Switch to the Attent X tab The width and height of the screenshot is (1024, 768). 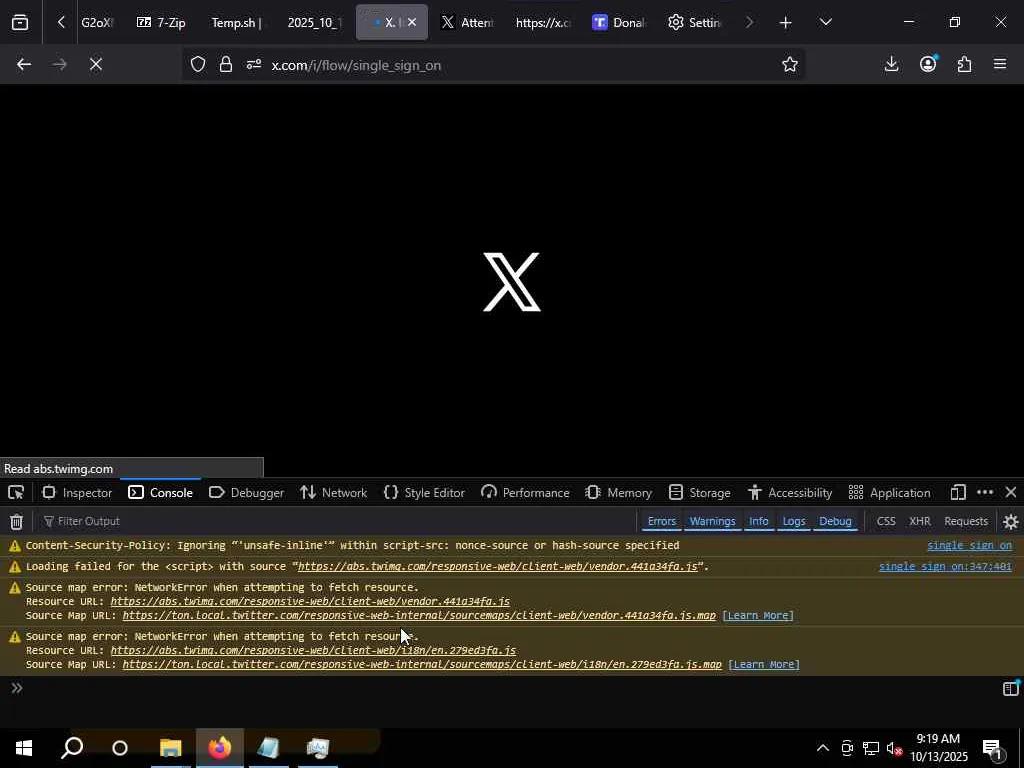467,22
